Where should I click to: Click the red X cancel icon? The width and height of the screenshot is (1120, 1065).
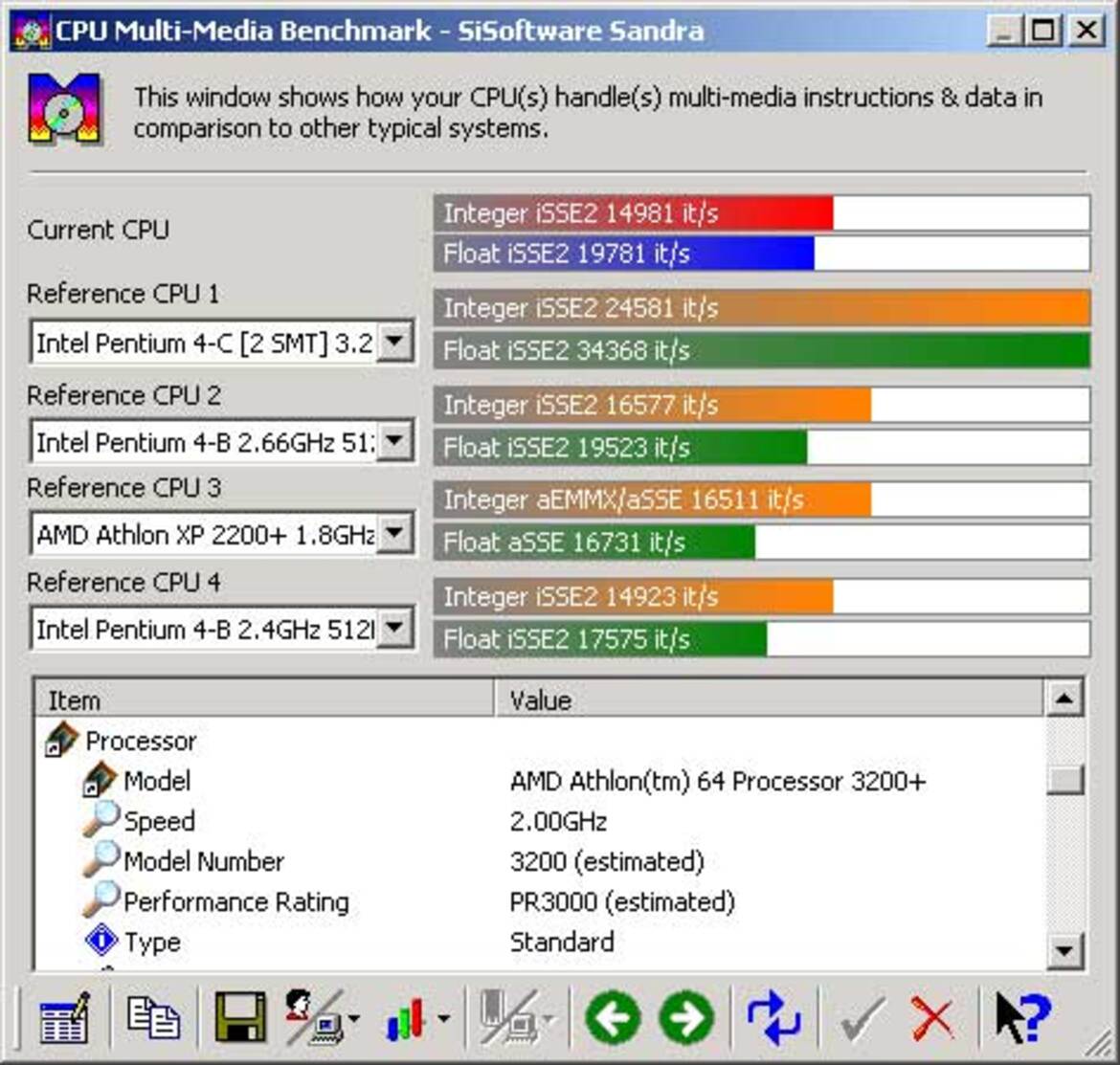(932, 1019)
